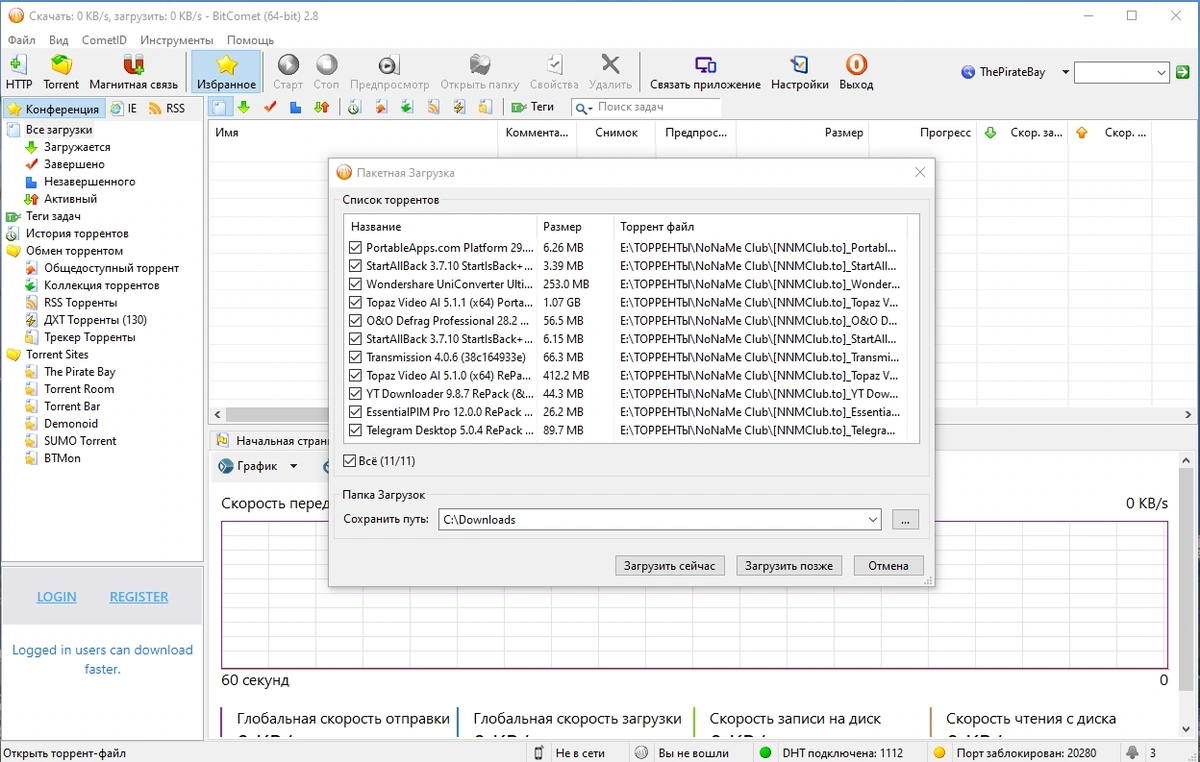Sort task list by Прогресс column
The height and width of the screenshot is (762, 1200).
[x=924, y=133]
